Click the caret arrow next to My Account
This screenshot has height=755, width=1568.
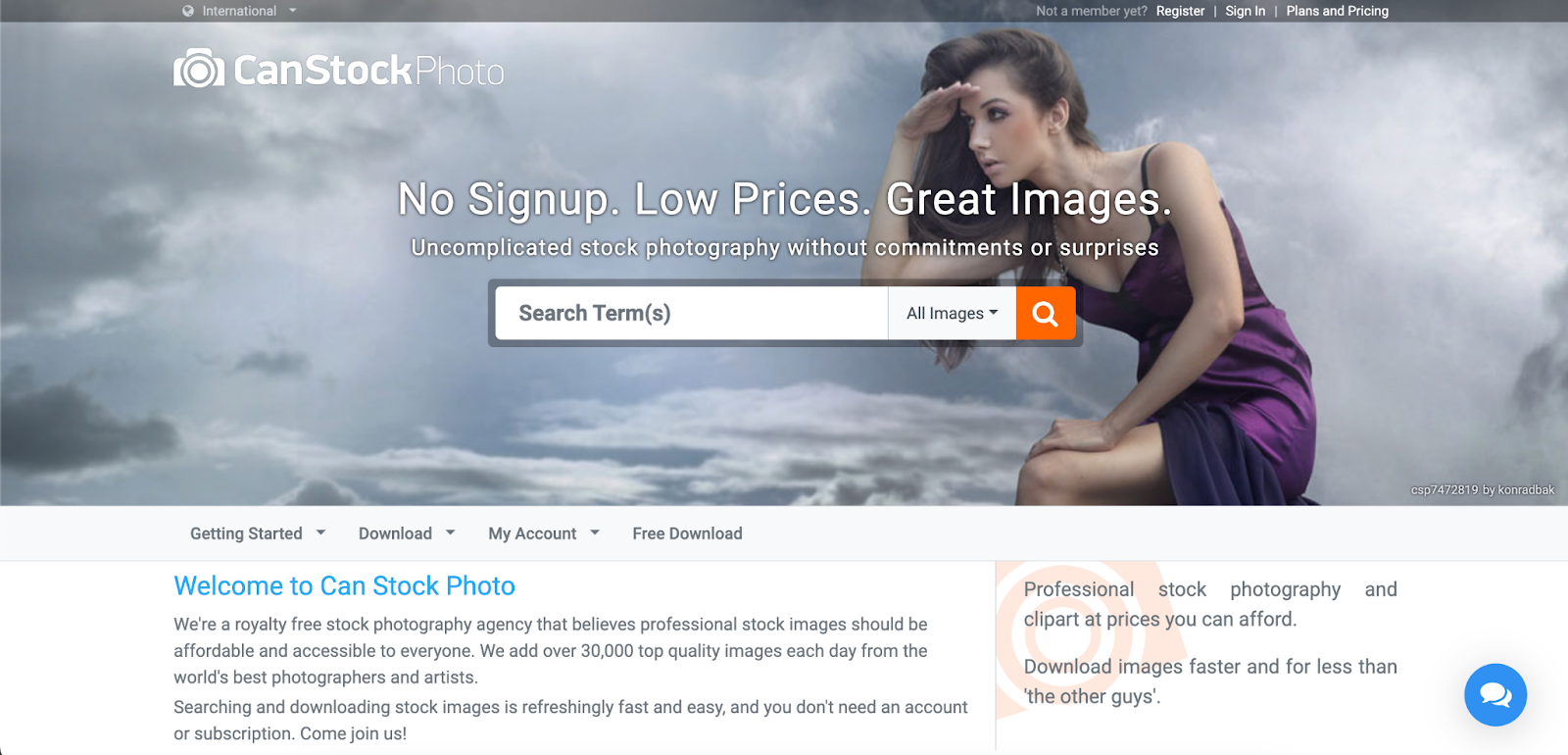coord(595,533)
